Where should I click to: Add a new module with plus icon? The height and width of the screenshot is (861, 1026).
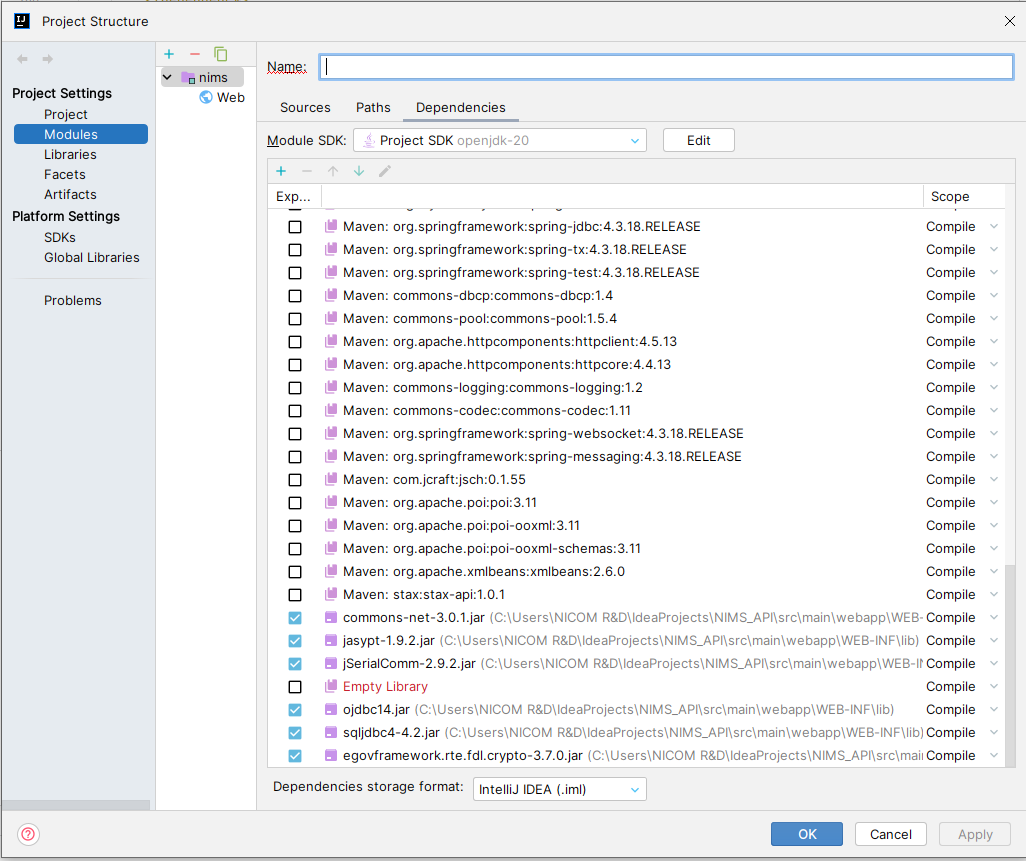click(x=169, y=54)
